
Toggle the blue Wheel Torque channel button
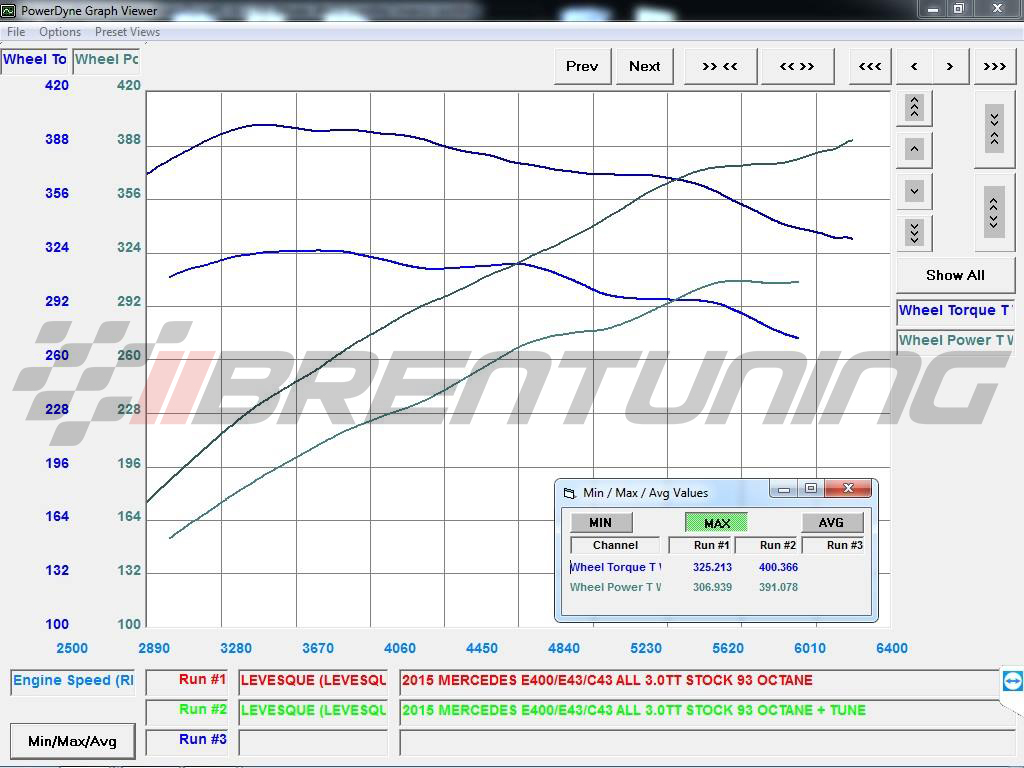tap(955, 311)
